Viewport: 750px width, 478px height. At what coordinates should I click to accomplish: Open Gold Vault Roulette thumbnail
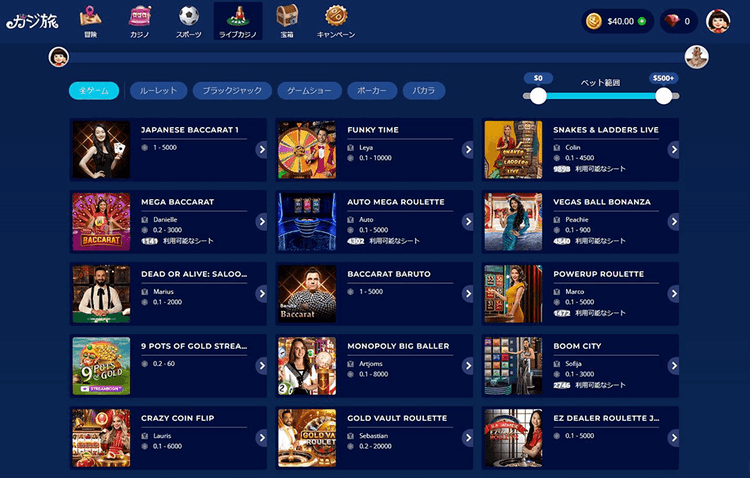[x=307, y=437]
